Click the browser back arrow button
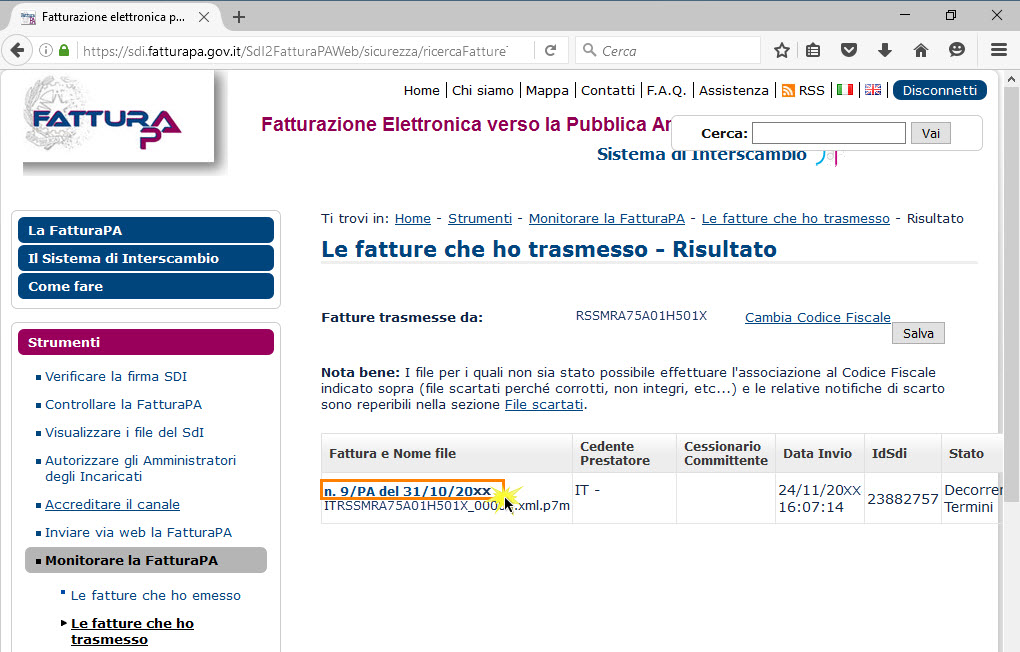Viewport: 1020px width, 652px height. [x=18, y=50]
